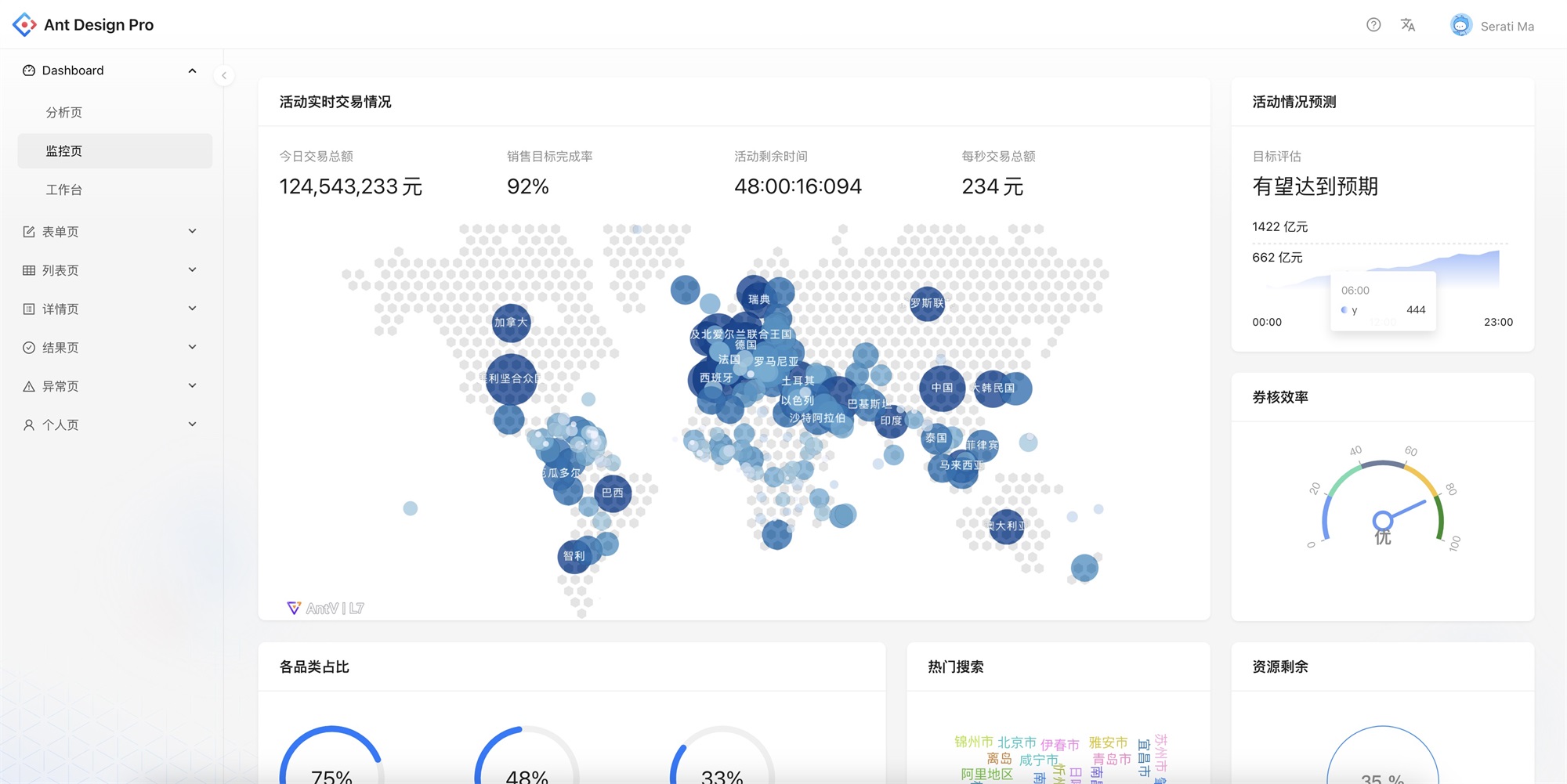Expand the 异常页 submenu chevron

[192, 385]
